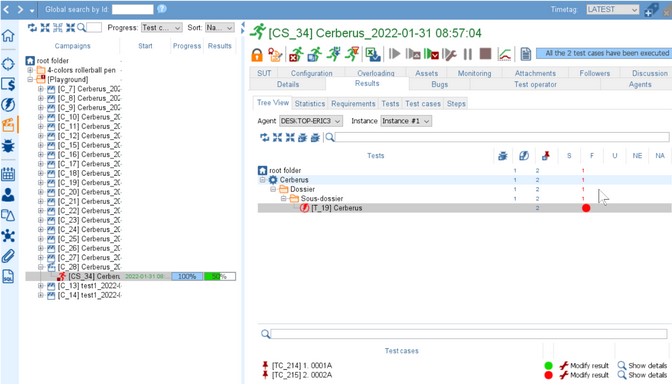Image resolution: width=672 pixels, height=387 pixels.
Task: Open the Bugs tab
Action: point(439,84)
